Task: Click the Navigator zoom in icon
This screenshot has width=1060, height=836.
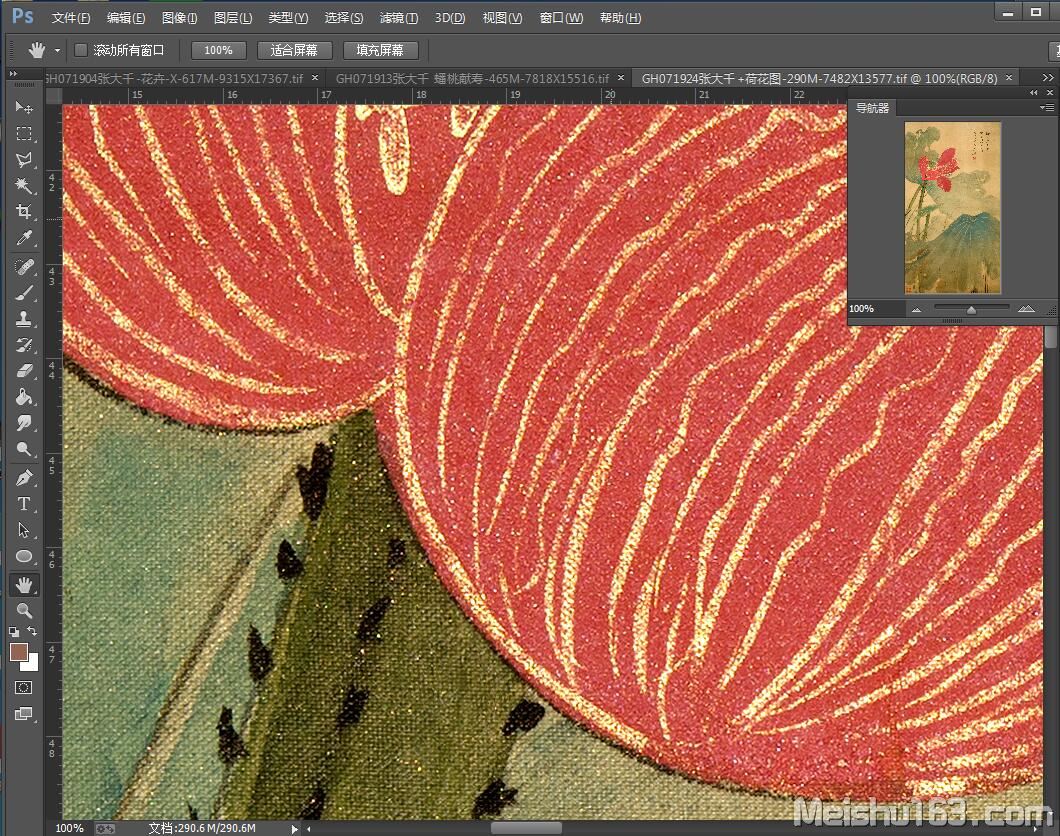Action: point(1026,309)
